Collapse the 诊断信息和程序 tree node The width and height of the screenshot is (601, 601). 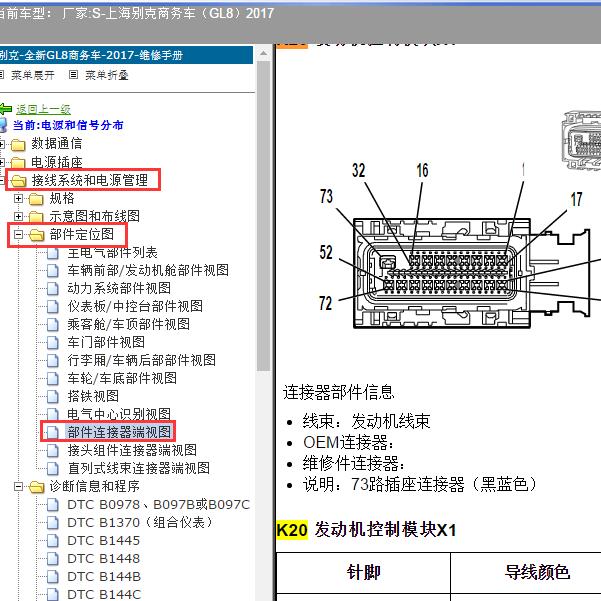click(18, 486)
